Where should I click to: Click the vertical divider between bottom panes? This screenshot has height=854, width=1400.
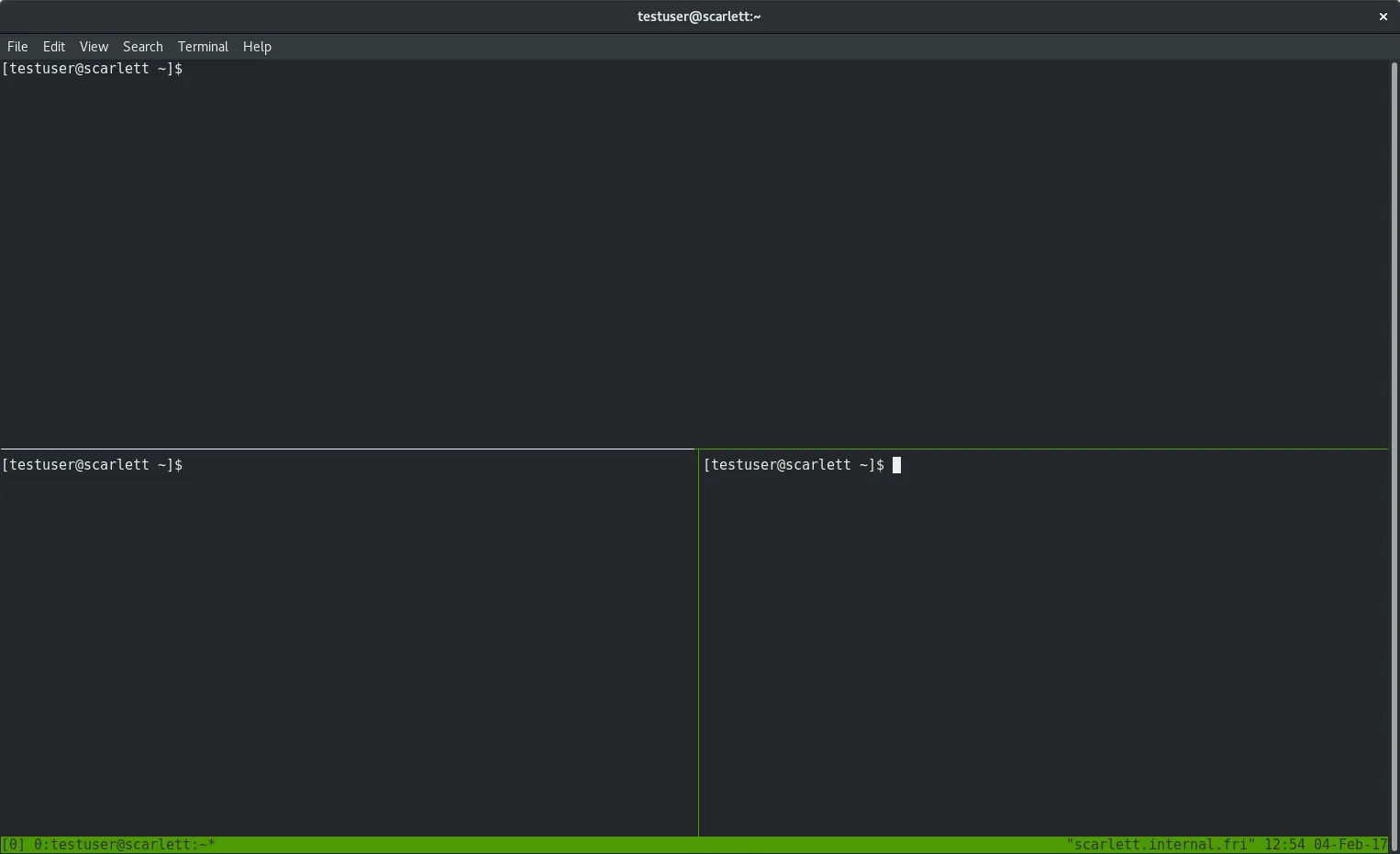pos(698,642)
